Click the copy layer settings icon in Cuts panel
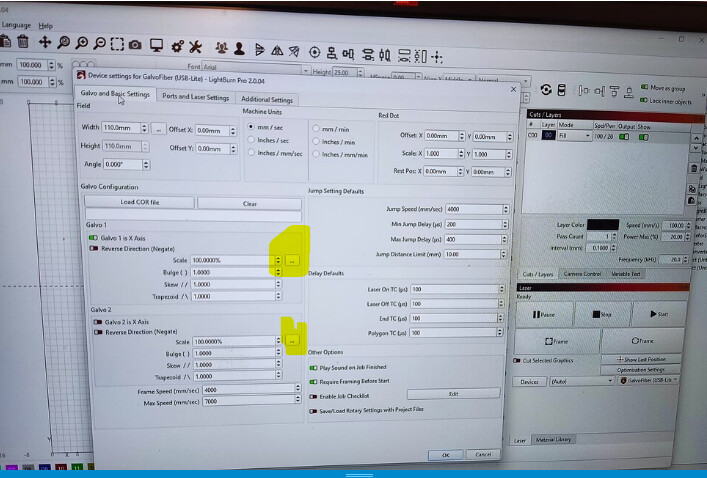The width and height of the screenshot is (707, 478). (692, 188)
